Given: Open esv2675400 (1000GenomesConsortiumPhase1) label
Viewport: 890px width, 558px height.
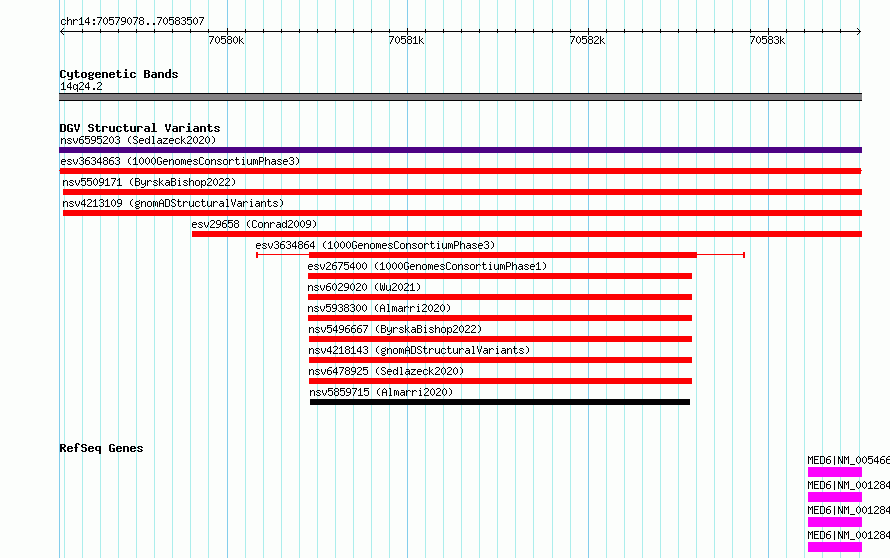Looking at the screenshot, I should [x=427, y=266].
